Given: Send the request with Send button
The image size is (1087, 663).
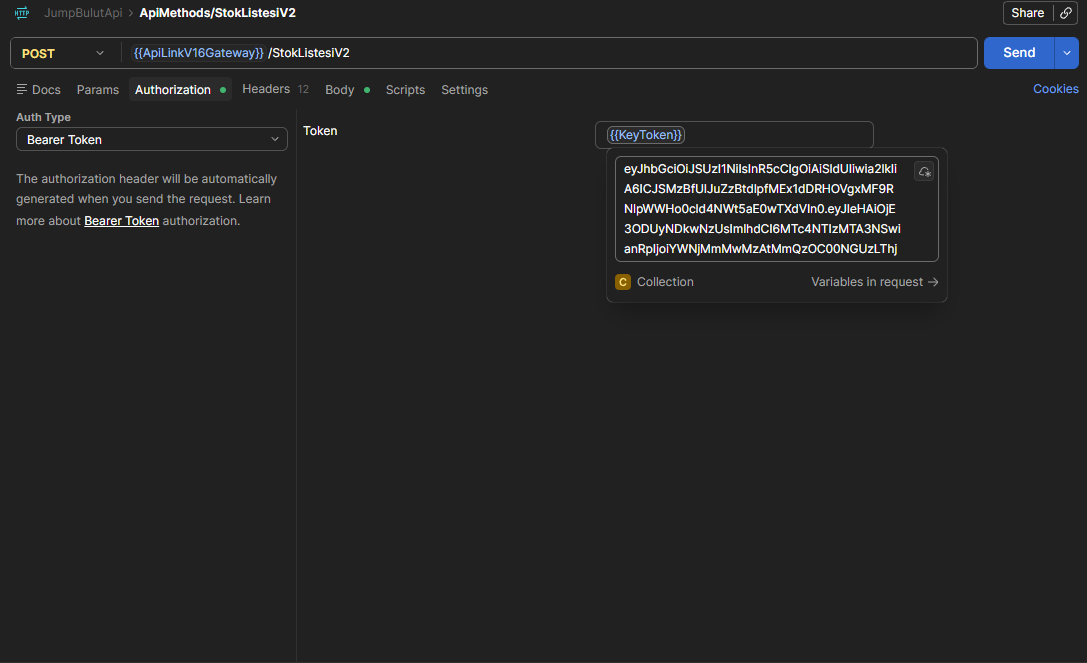Looking at the screenshot, I should click(1019, 53).
